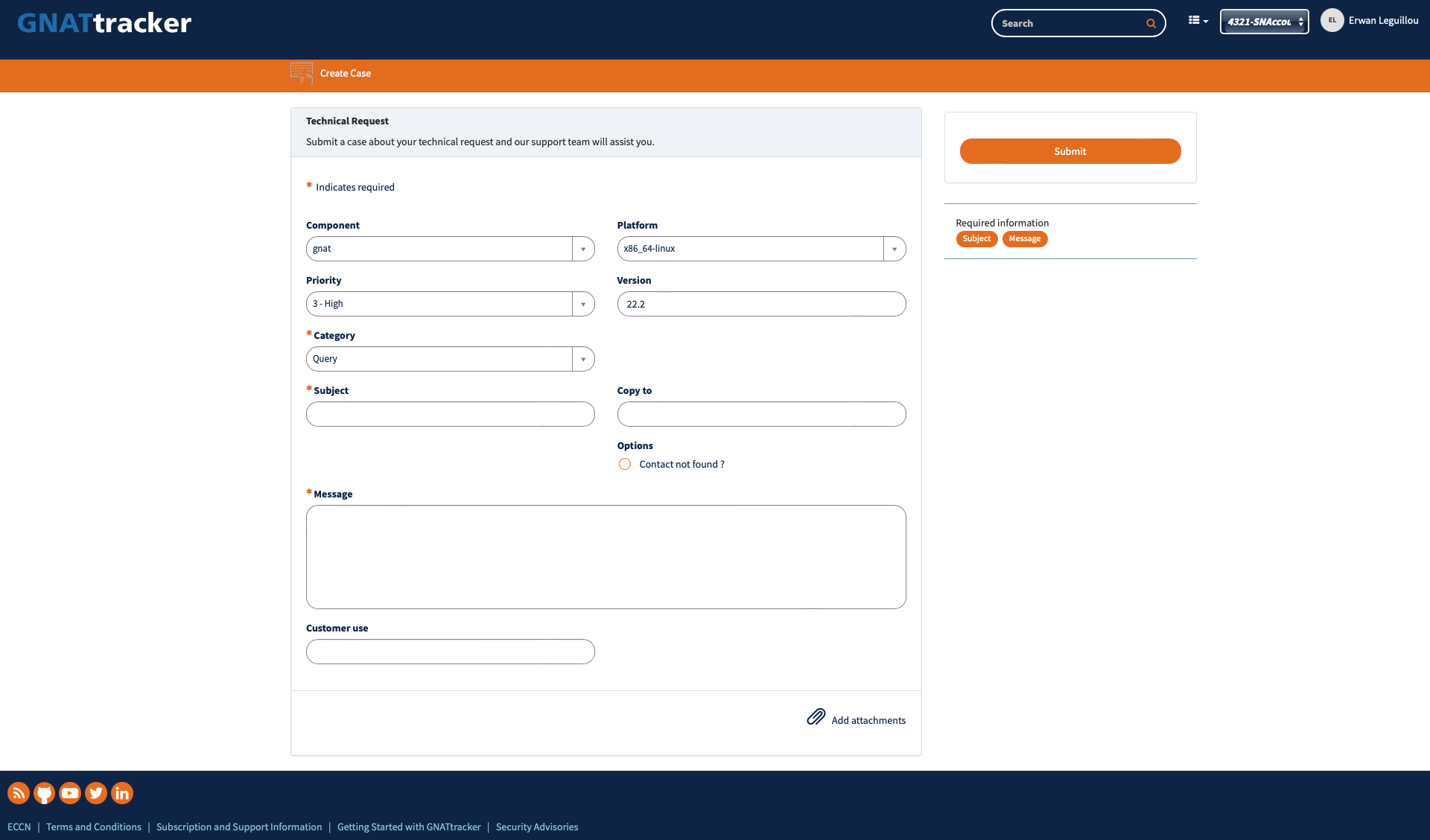Viewport: 1430px width, 840px height.
Task: Click the Subject required information tag
Action: click(x=976, y=238)
